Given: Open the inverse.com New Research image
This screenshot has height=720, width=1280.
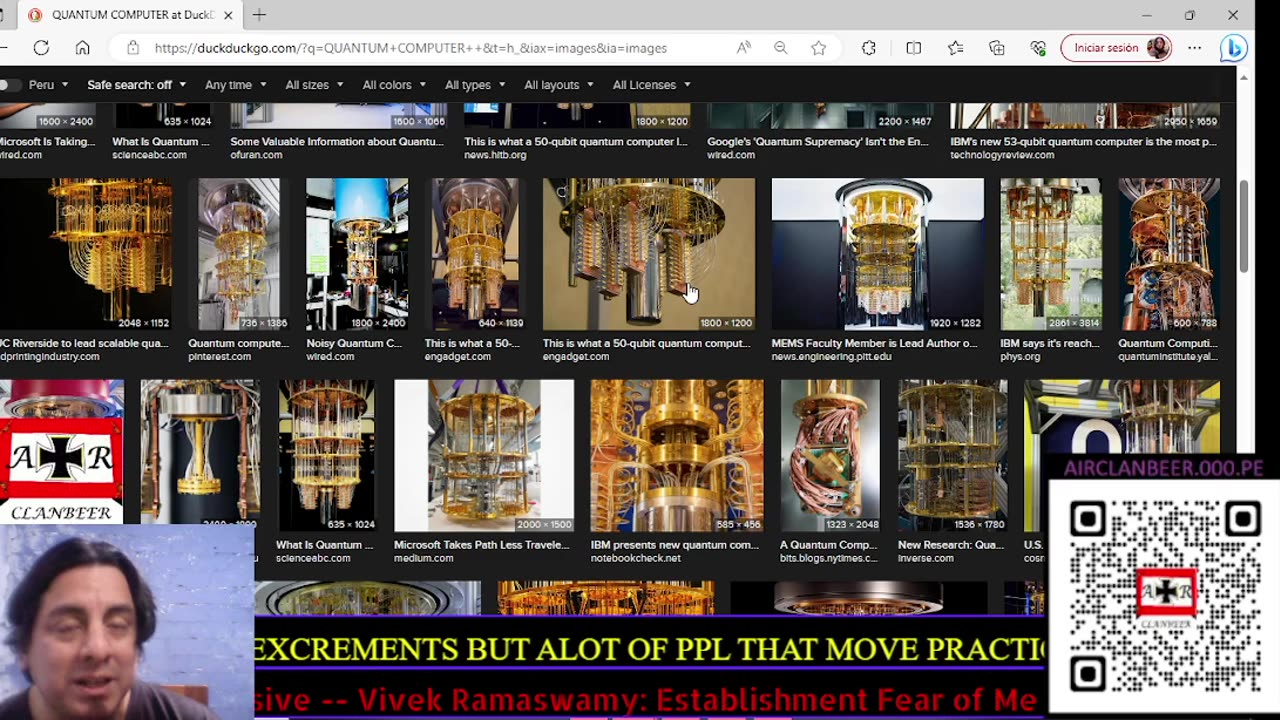Looking at the screenshot, I should pos(952,455).
